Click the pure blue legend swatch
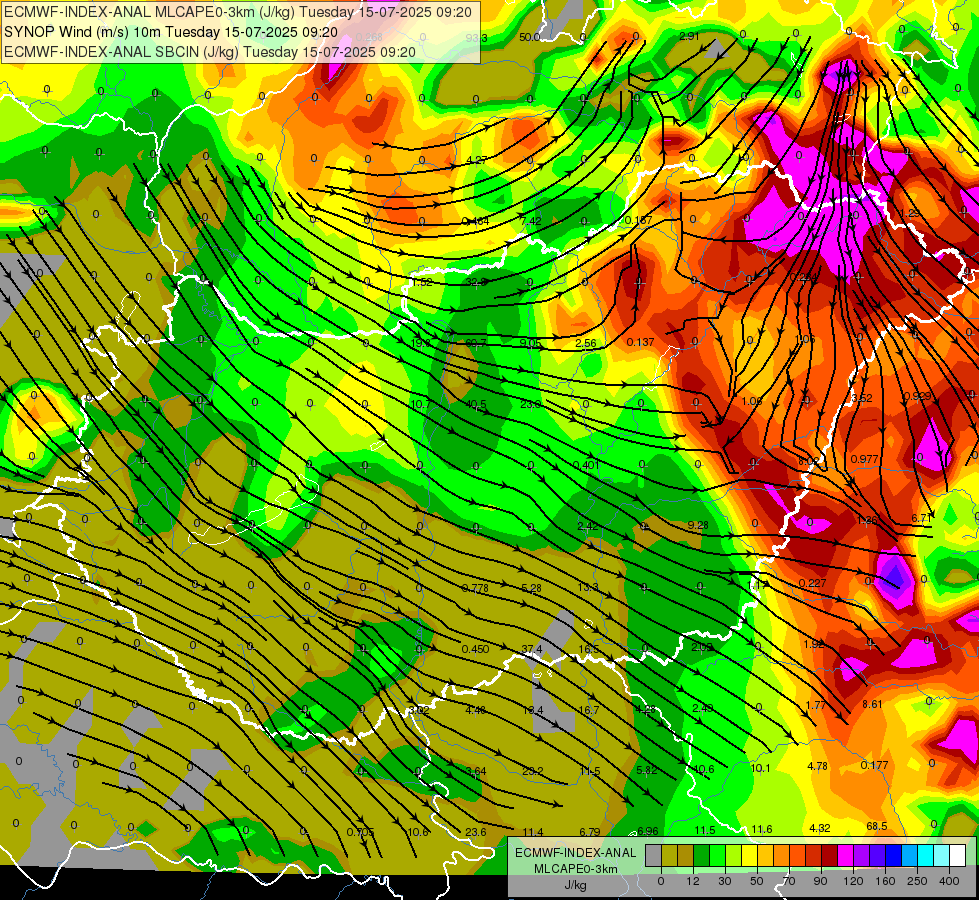Viewport: 979px width, 900px height. [894, 856]
